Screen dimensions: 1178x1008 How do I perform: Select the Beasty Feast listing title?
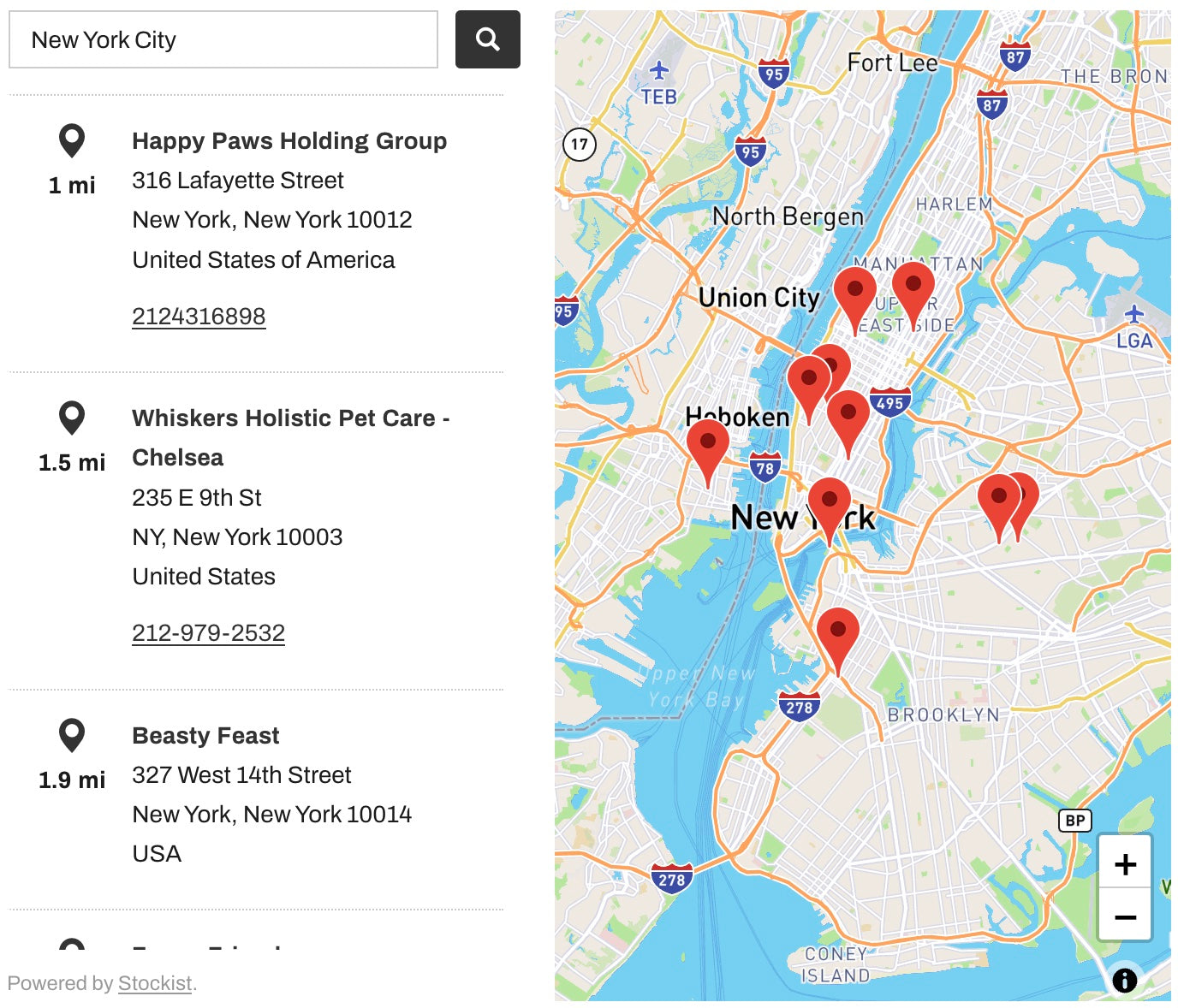tap(205, 736)
